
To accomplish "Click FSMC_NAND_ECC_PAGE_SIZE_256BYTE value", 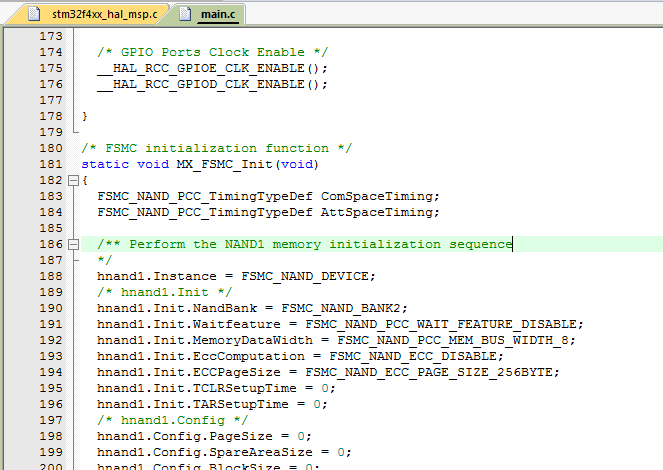I will point(429,372).
